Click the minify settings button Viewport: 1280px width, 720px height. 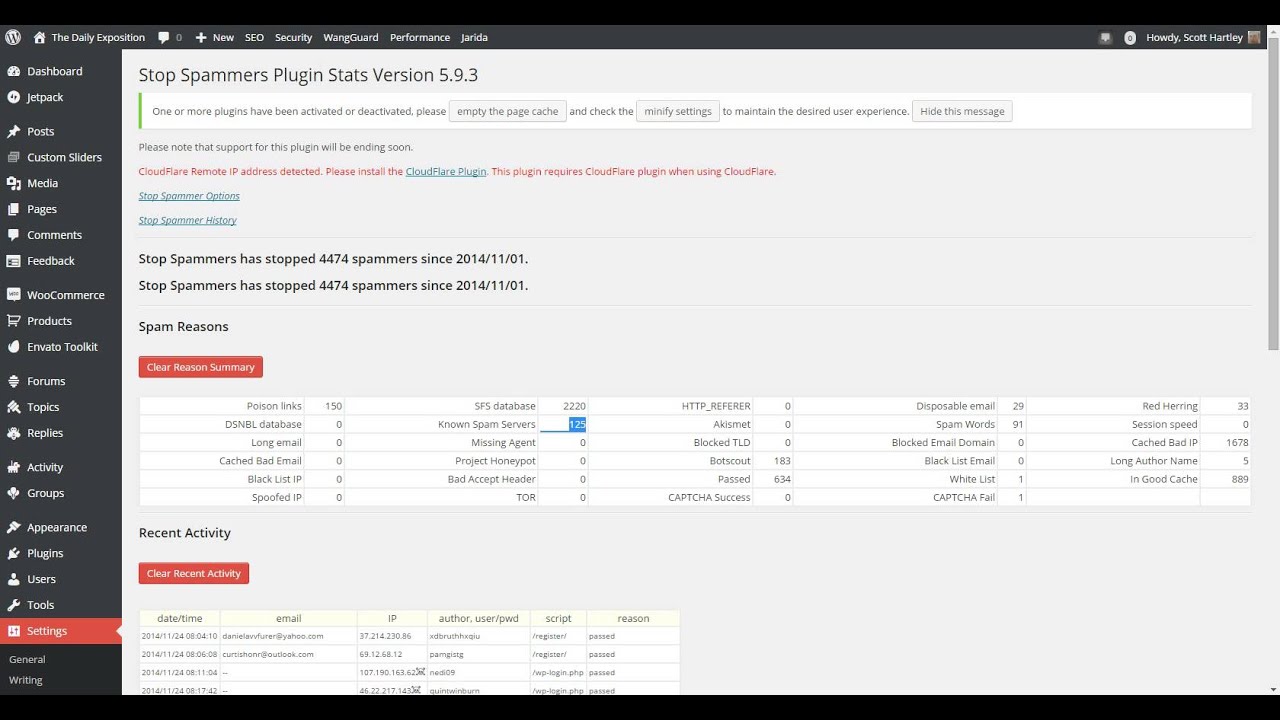678,111
